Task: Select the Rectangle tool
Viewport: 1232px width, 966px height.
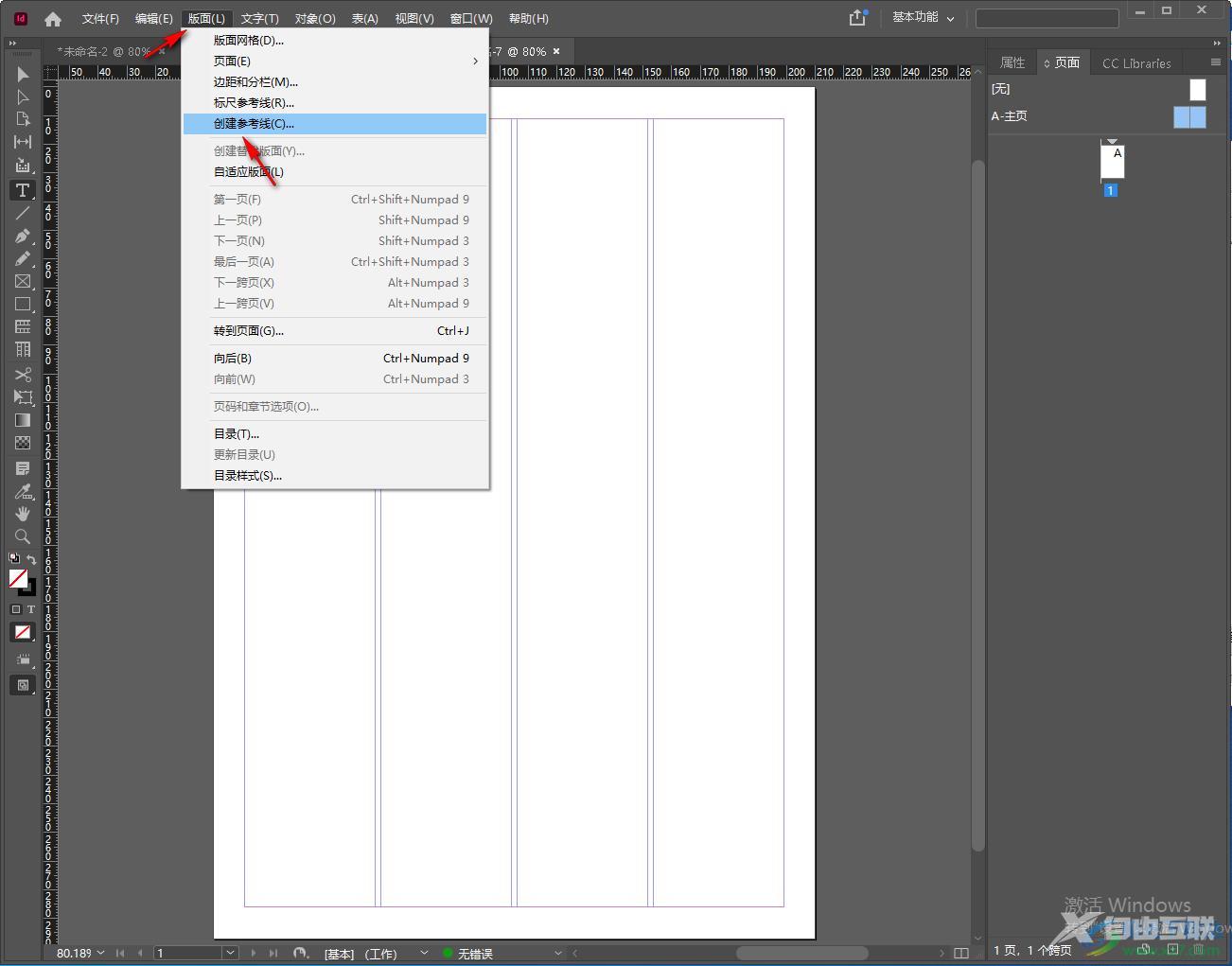Action: click(x=23, y=304)
